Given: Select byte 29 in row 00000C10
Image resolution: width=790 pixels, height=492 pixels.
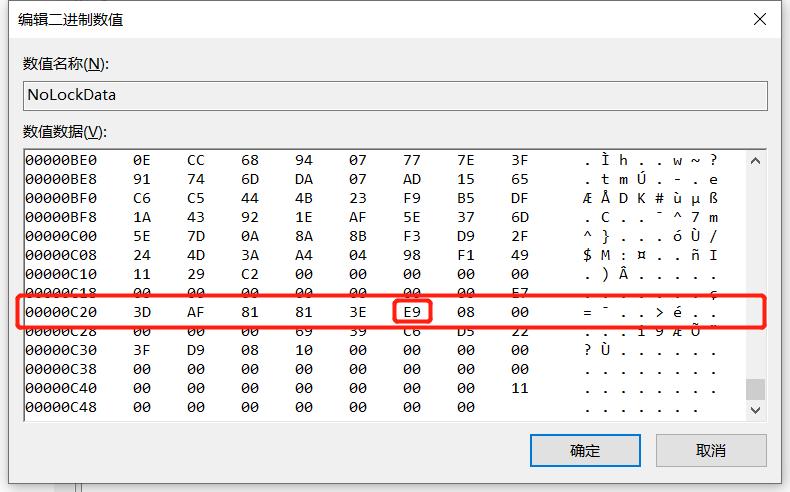Looking at the screenshot, I should coord(196,274).
